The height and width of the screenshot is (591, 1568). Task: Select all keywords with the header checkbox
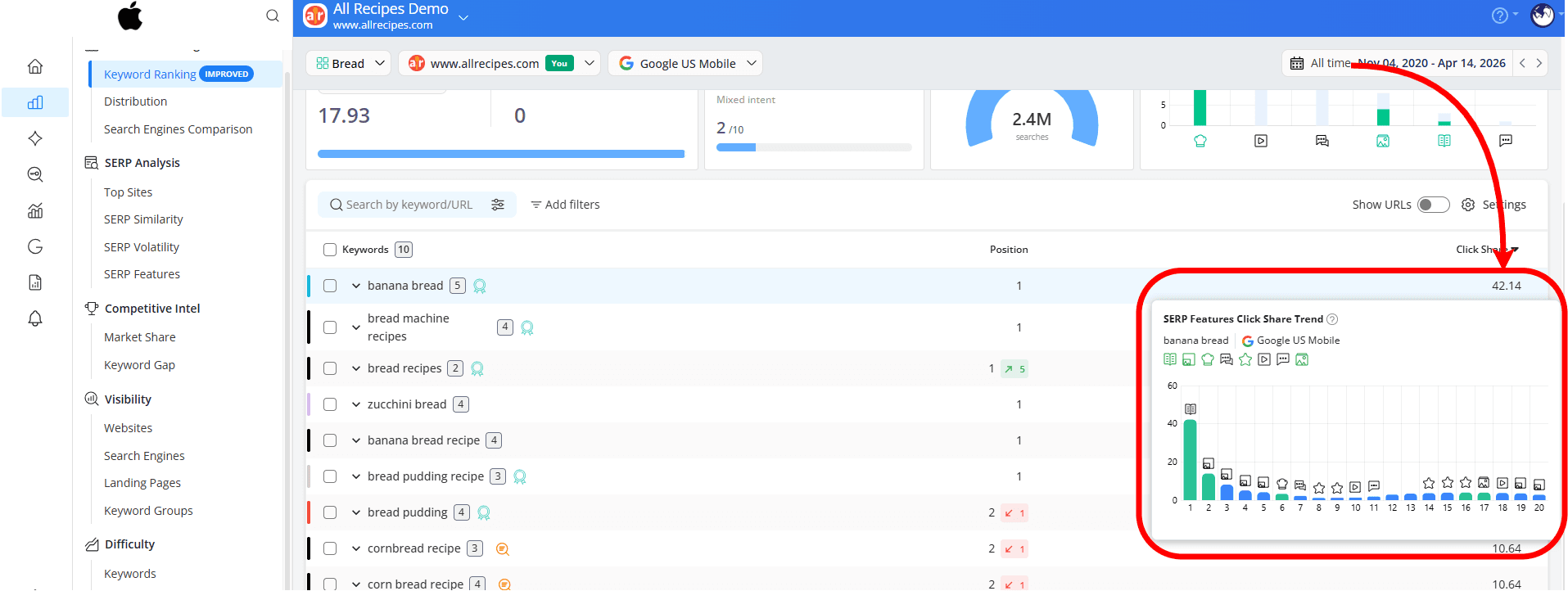click(330, 250)
